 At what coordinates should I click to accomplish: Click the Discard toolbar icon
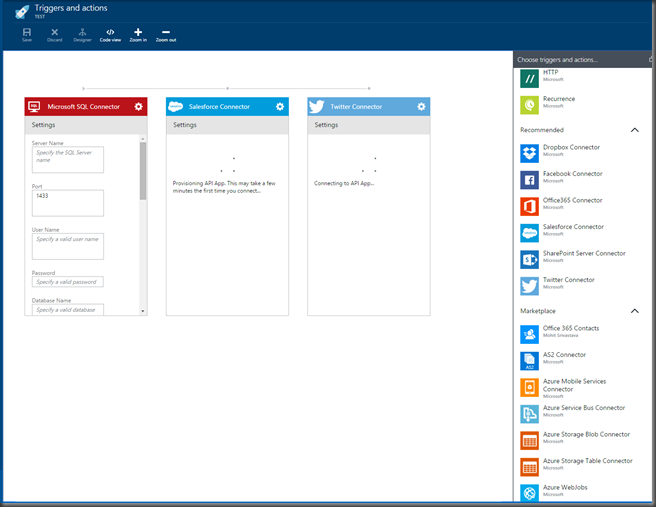[54, 34]
